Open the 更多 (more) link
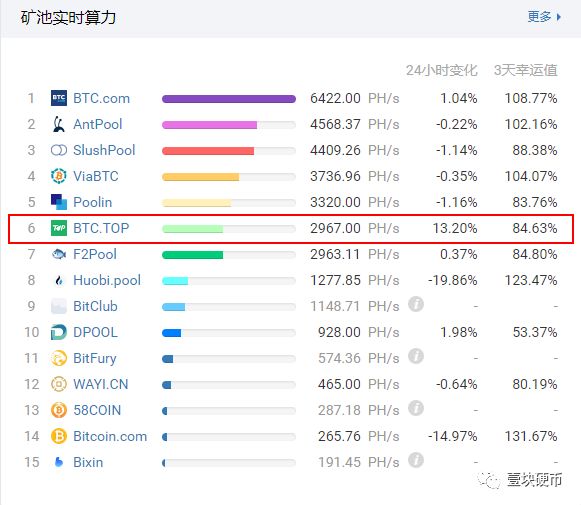581x505 pixels. [544, 17]
